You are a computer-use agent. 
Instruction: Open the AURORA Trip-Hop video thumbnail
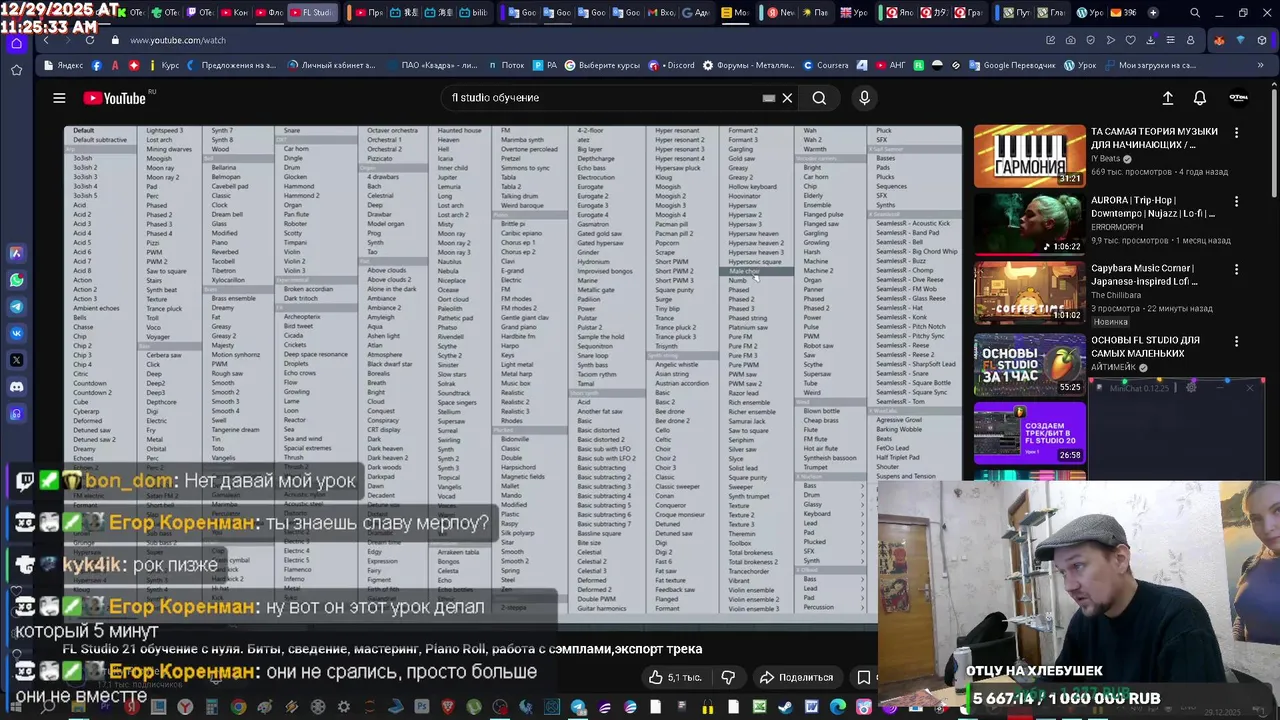tap(1029, 224)
